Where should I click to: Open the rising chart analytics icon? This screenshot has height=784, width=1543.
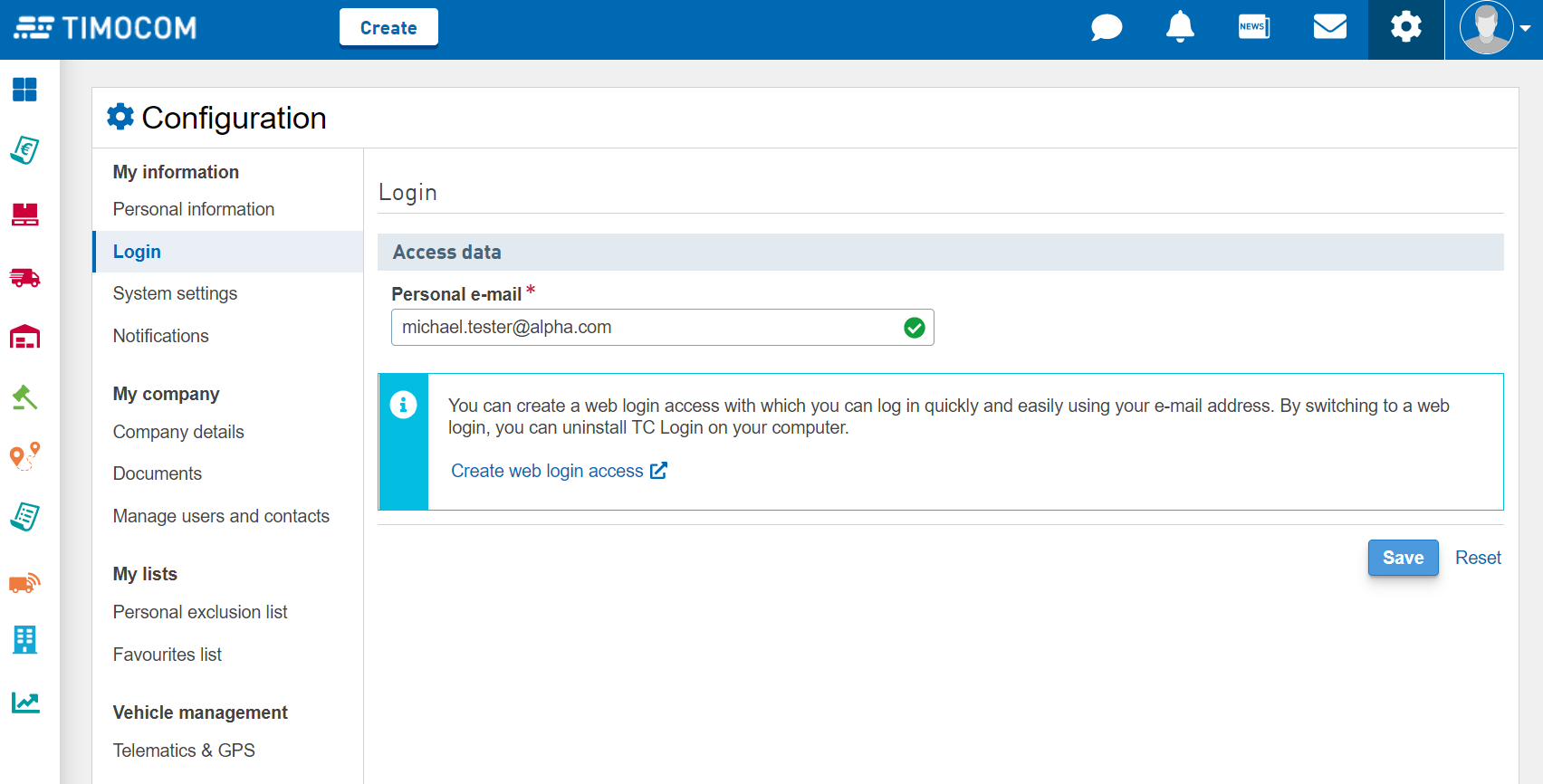click(x=24, y=703)
